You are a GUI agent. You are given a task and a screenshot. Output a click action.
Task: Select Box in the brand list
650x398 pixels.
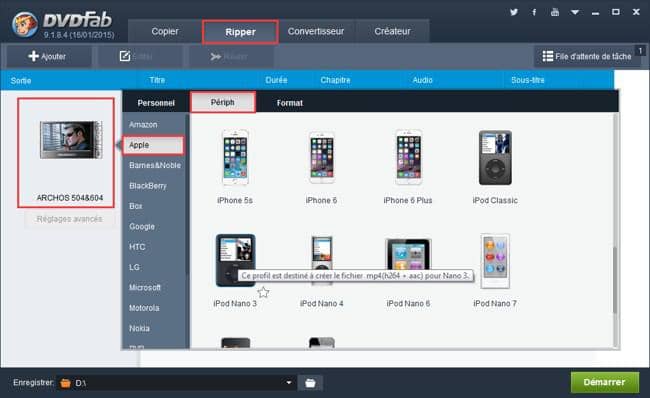[x=136, y=206]
